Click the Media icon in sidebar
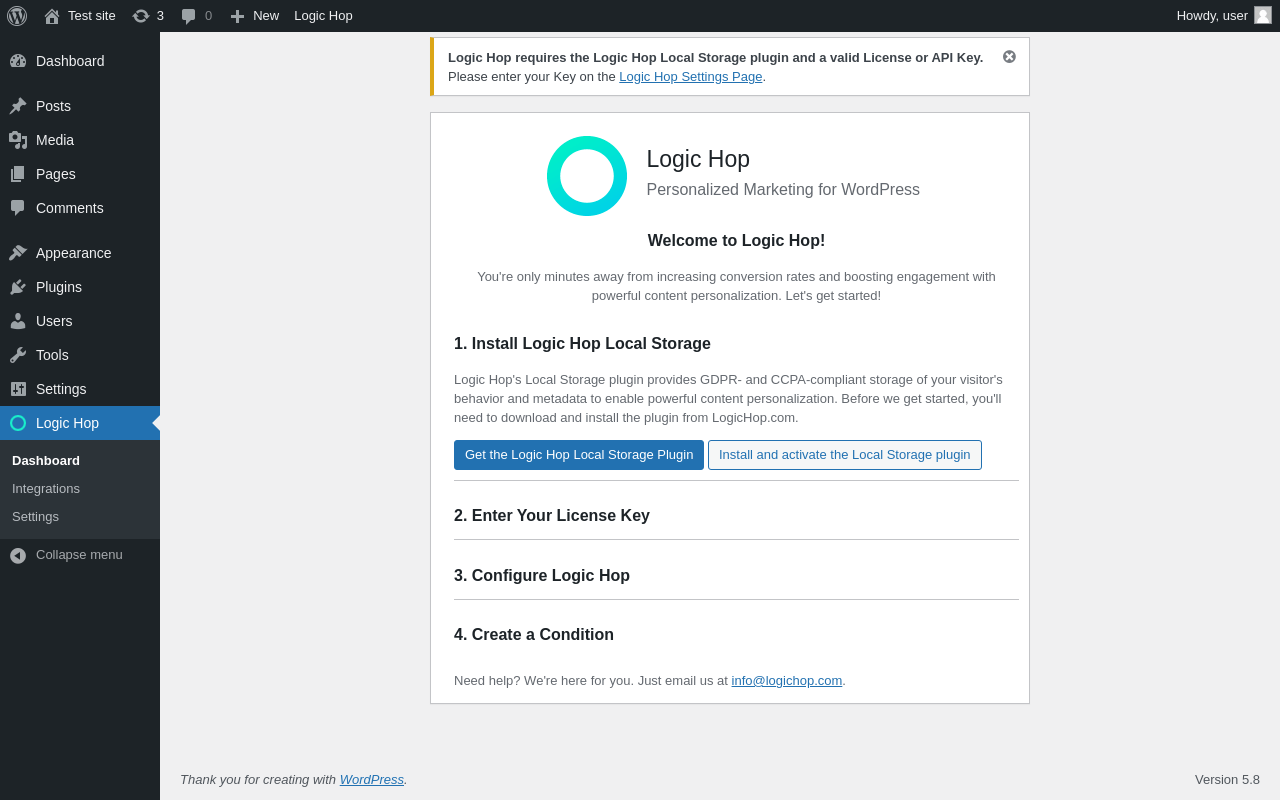The height and width of the screenshot is (800, 1280). 18,140
